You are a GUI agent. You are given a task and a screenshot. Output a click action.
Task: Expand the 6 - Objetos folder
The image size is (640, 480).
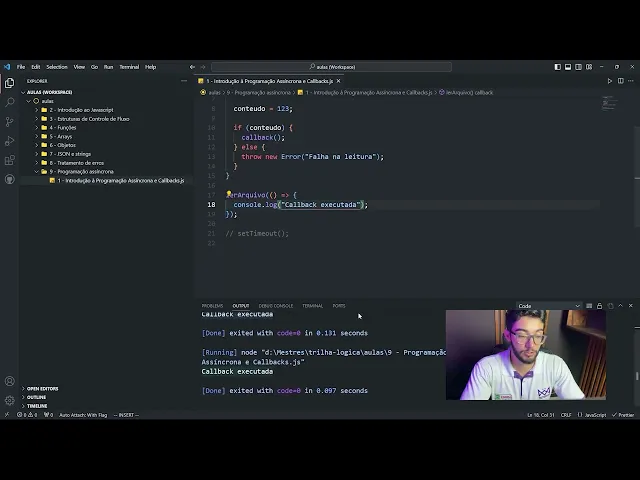click(x=36, y=145)
